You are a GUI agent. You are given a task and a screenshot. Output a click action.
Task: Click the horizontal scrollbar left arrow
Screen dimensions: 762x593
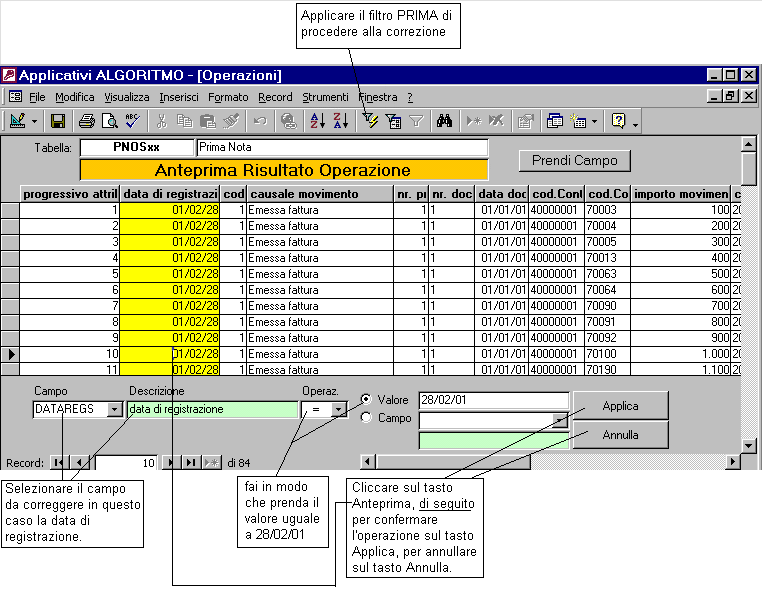pos(367,461)
